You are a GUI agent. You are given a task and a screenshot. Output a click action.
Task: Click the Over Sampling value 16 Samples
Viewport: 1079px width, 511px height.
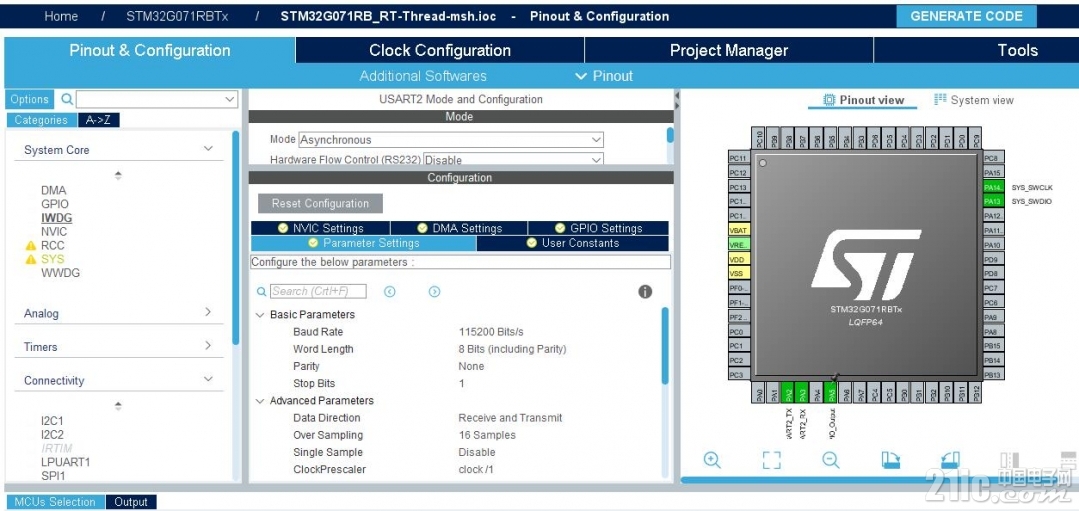[x=487, y=435]
